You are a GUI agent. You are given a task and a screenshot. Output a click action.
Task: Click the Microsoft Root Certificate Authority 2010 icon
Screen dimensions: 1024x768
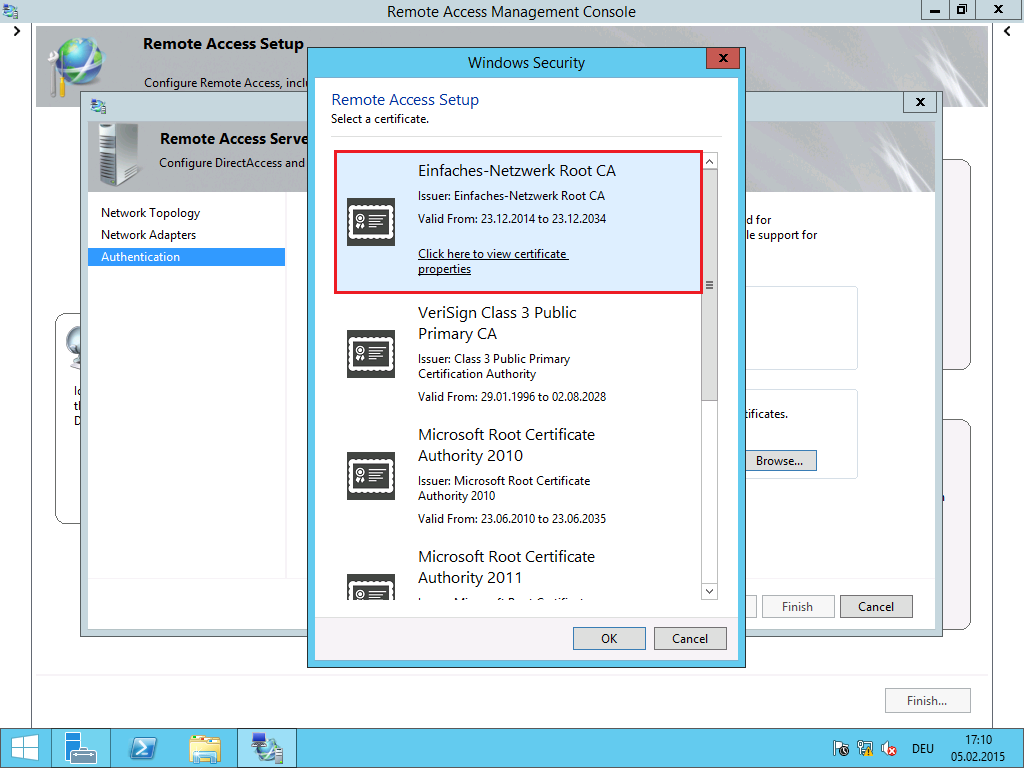(371, 476)
